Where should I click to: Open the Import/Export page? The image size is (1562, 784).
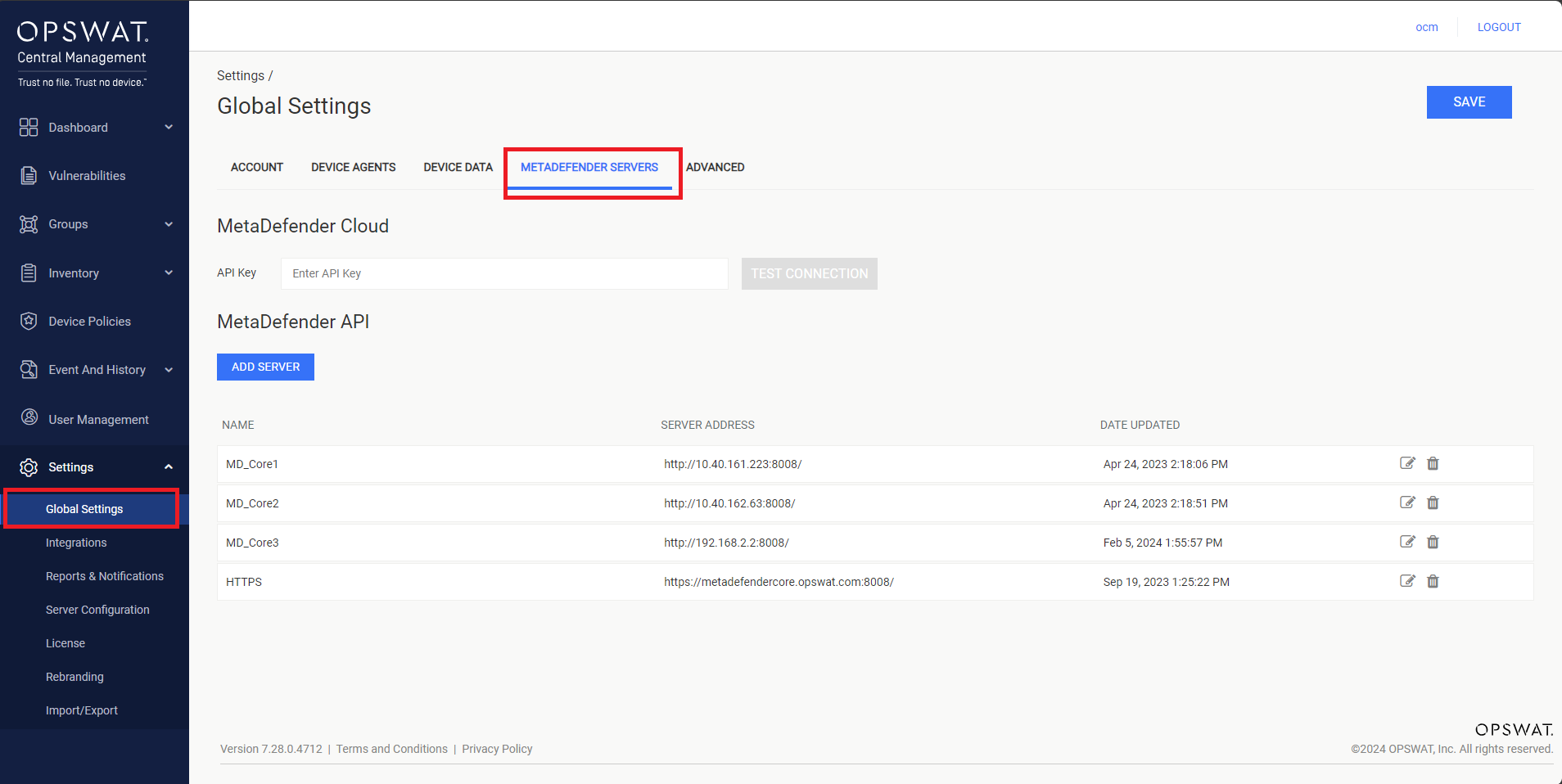click(x=82, y=710)
